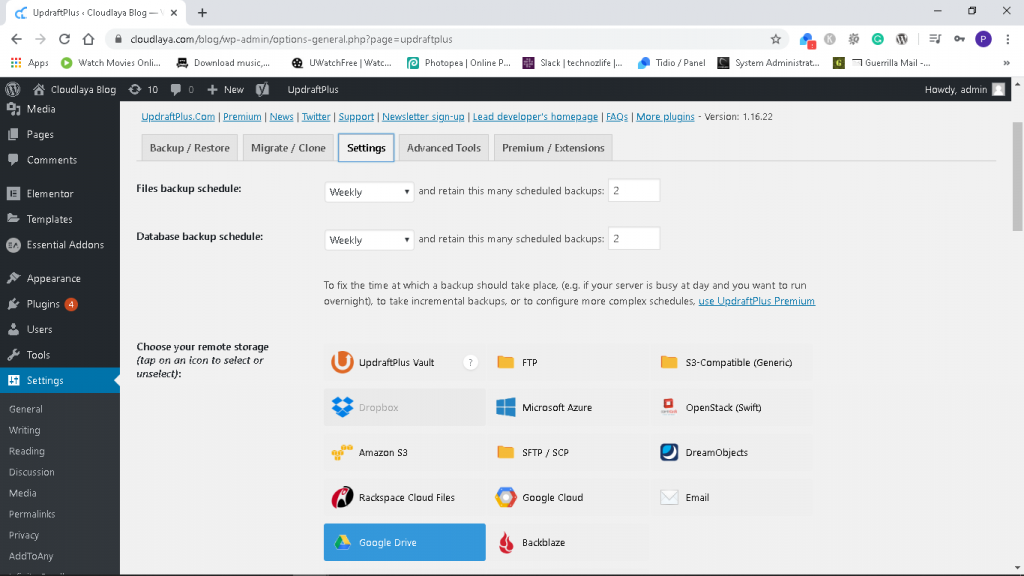Click the FAQs link
Viewport: 1024px width, 576px height.
(616, 116)
